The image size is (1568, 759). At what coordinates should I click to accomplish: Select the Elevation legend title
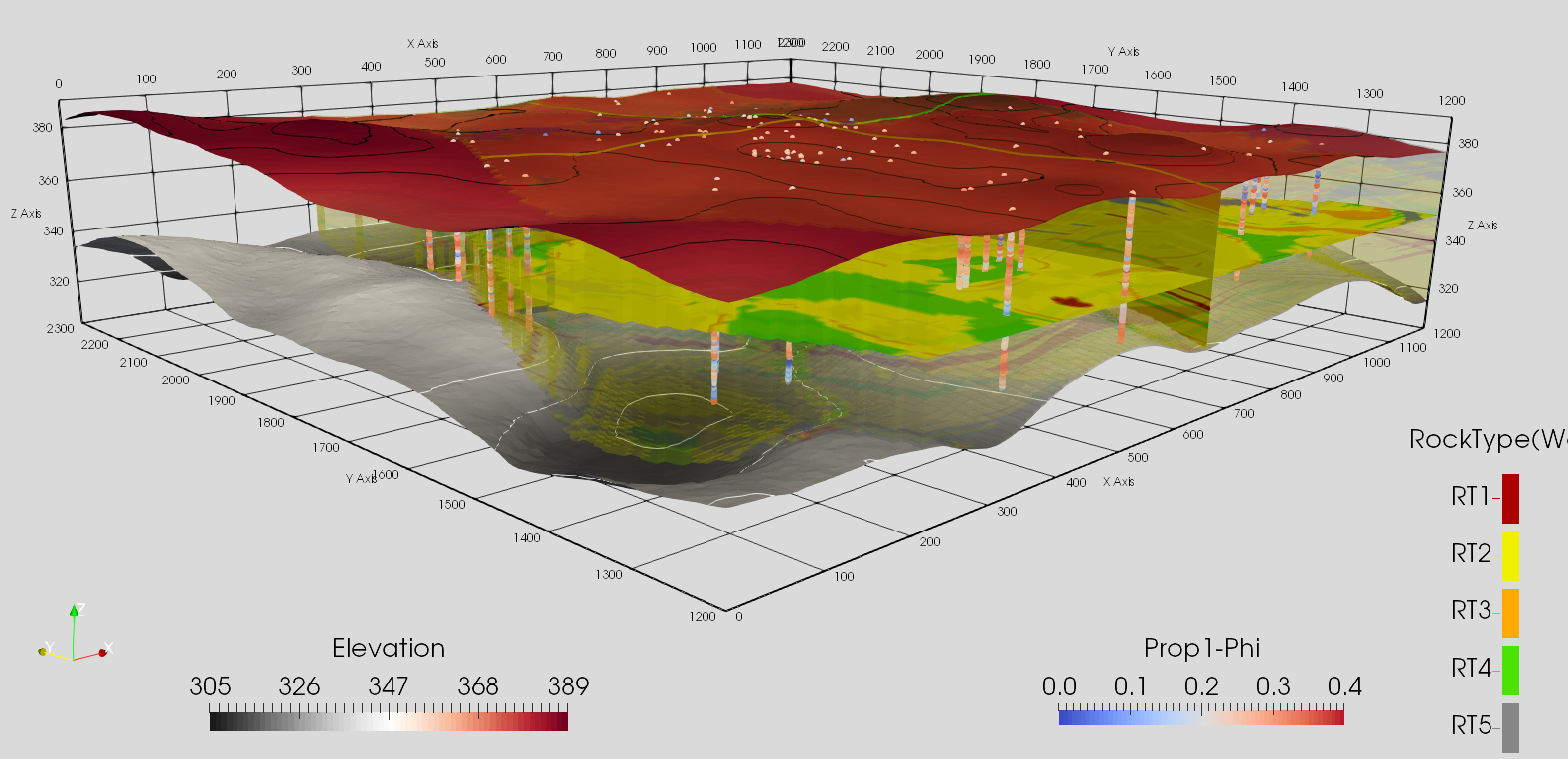(389, 648)
